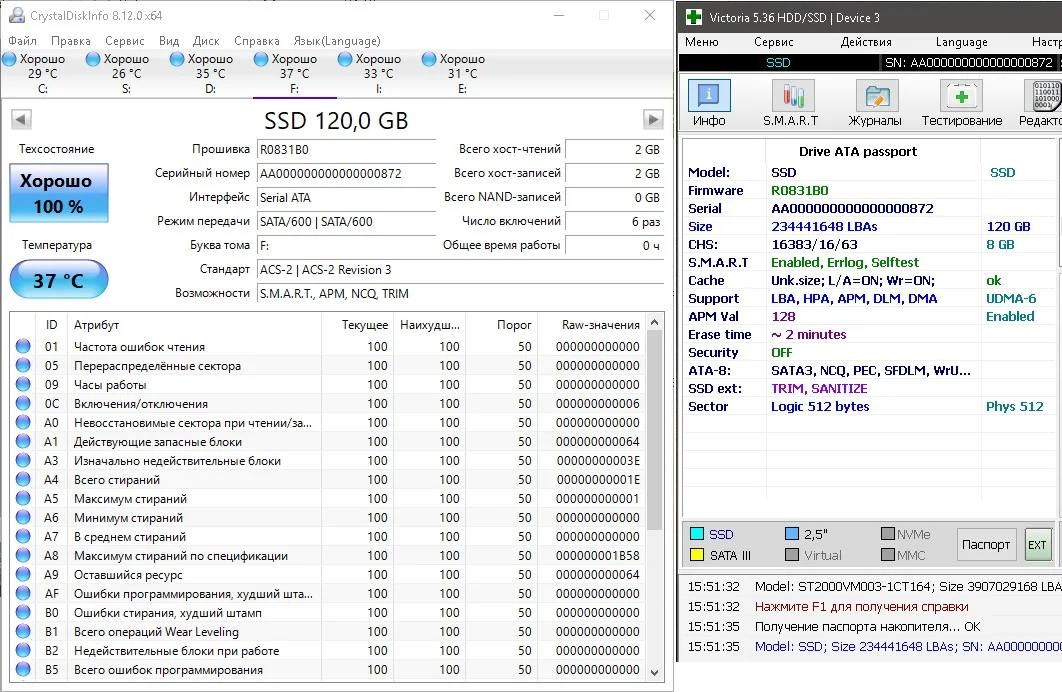Viewport: 1062px width, 692px height.
Task: Click the Паспорт button
Action: [x=985, y=545]
